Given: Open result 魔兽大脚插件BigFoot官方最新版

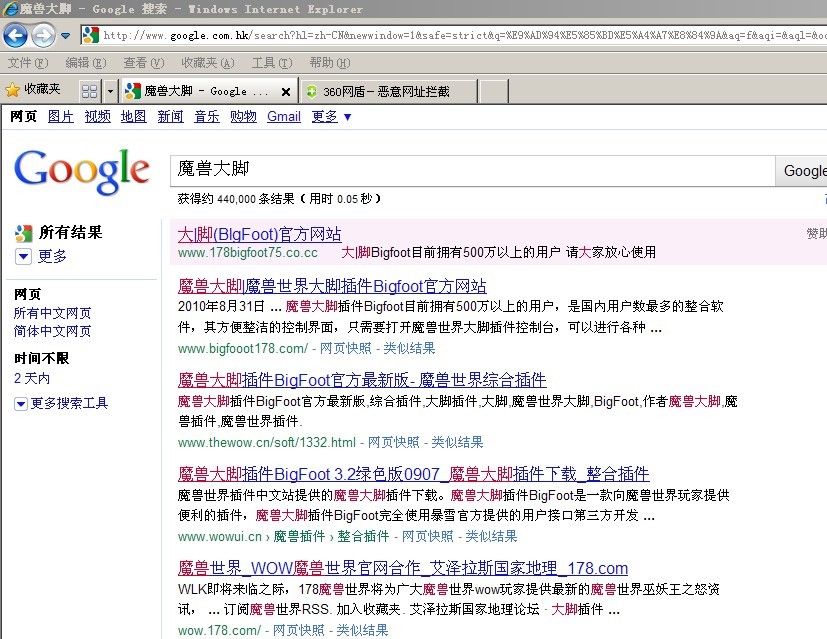Looking at the screenshot, I should 362,380.
